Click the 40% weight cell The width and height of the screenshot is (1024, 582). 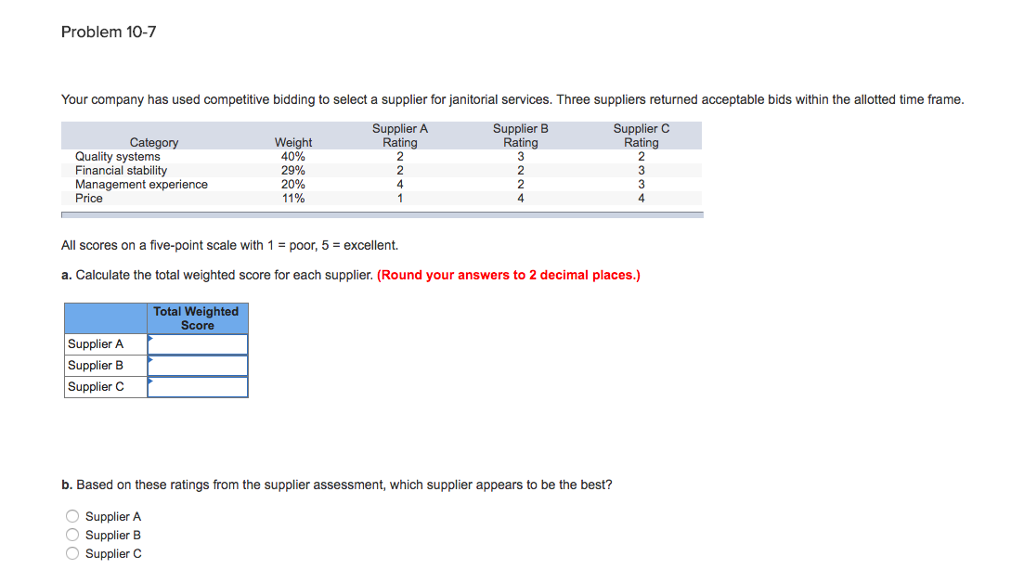[x=293, y=157]
